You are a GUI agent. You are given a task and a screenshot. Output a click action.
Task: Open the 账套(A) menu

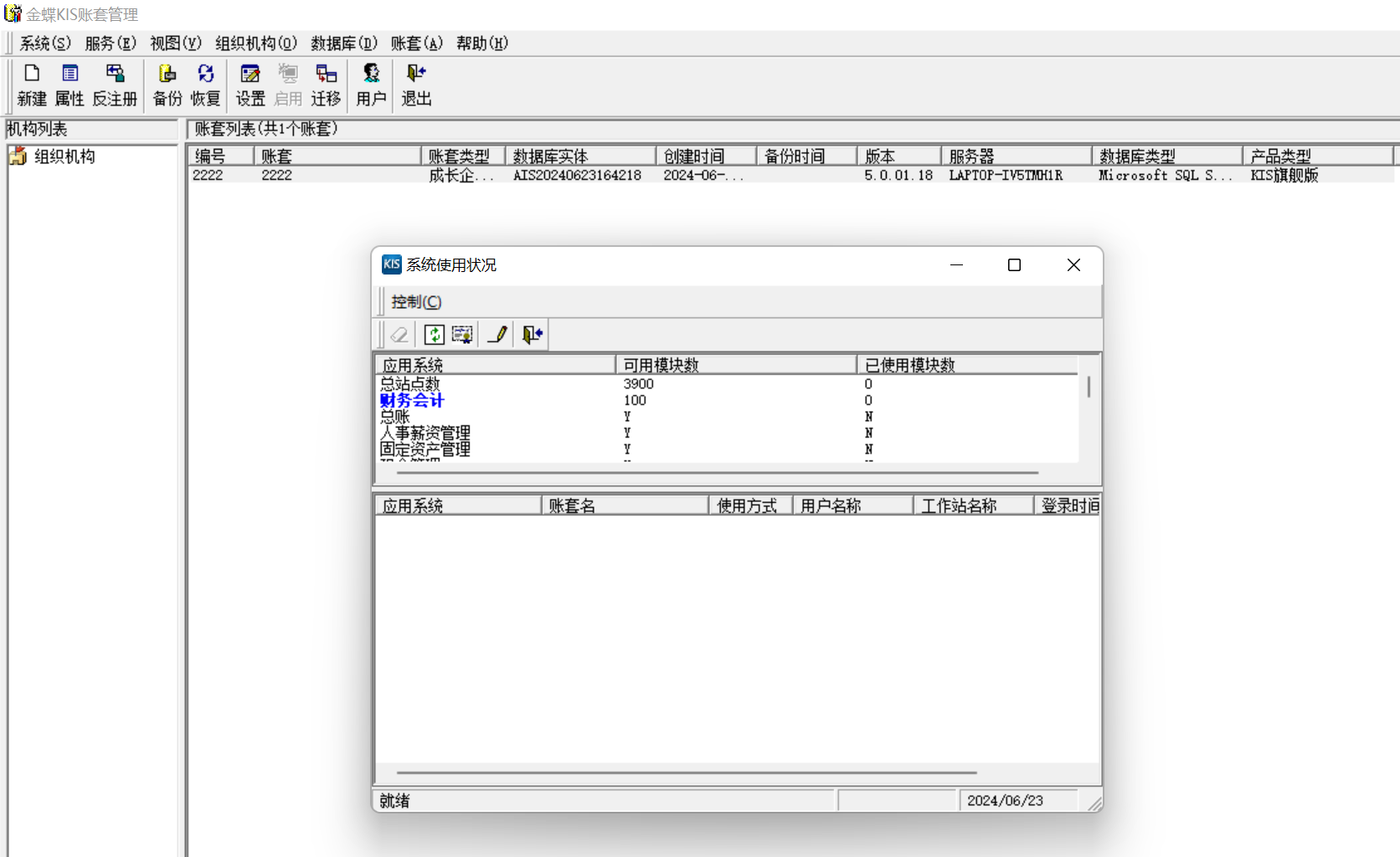tap(417, 44)
